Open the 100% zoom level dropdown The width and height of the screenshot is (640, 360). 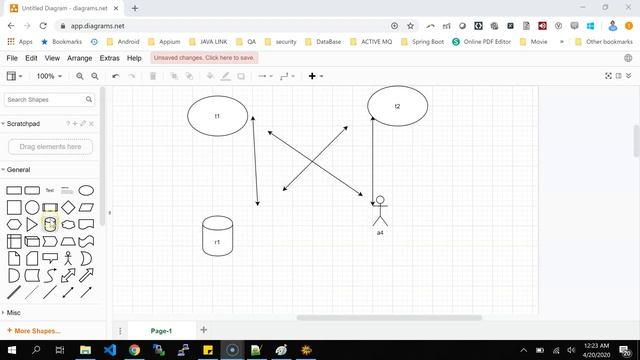tap(49, 76)
